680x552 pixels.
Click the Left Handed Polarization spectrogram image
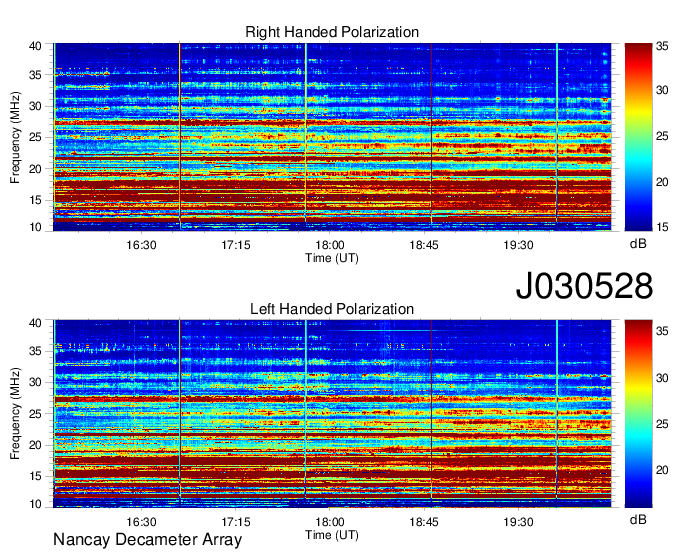coord(332,414)
